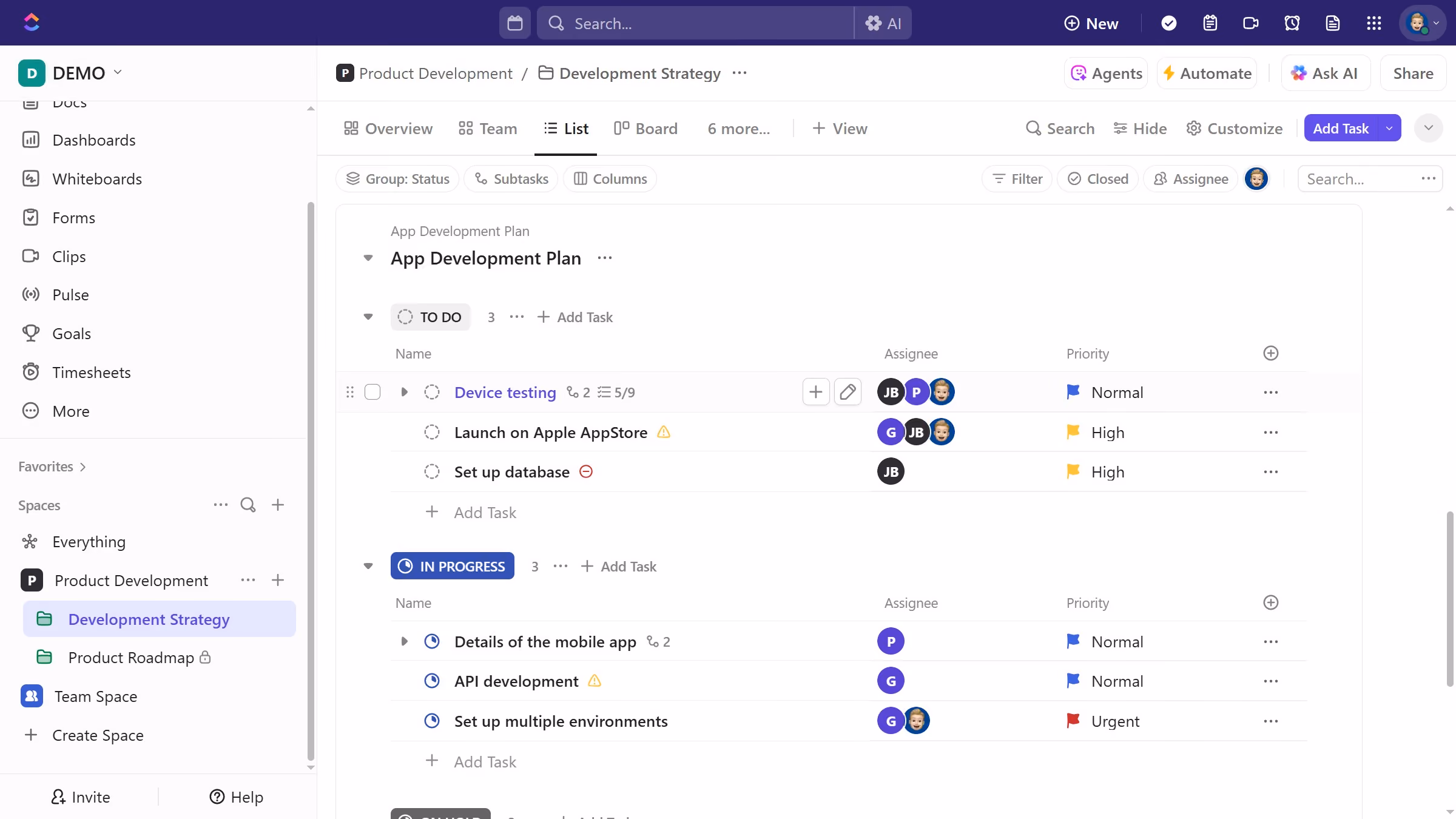Toggle status circle of Set up database
This screenshot has height=819, width=1456.
coord(432,471)
